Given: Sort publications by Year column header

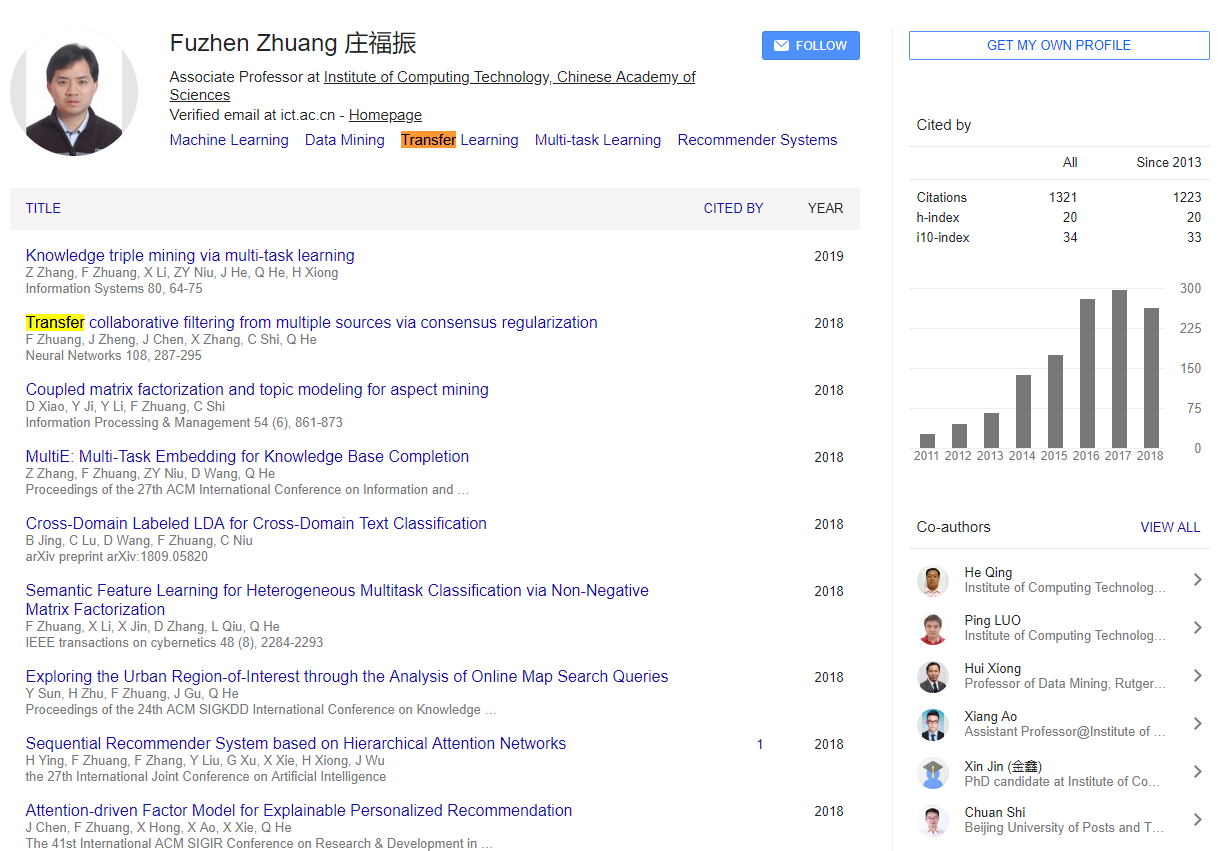Looking at the screenshot, I should pyautogui.click(x=825, y=209).
